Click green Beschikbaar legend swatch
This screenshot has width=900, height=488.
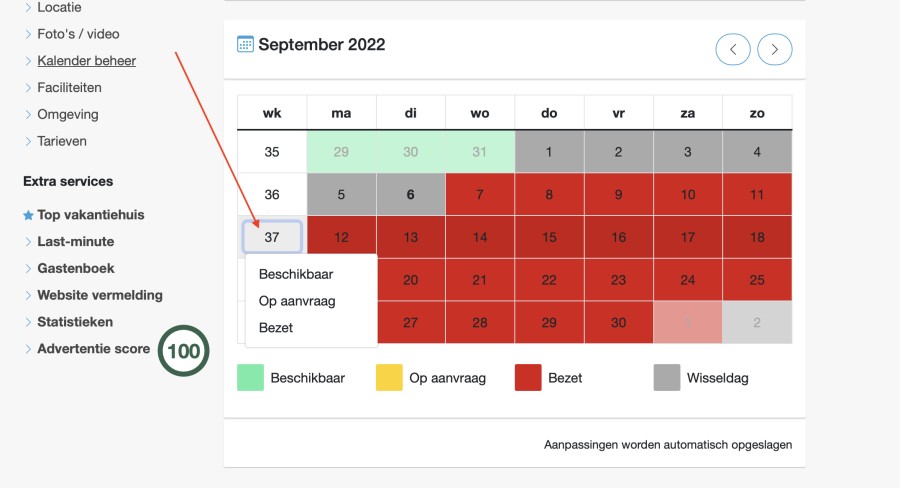(250, 377)
